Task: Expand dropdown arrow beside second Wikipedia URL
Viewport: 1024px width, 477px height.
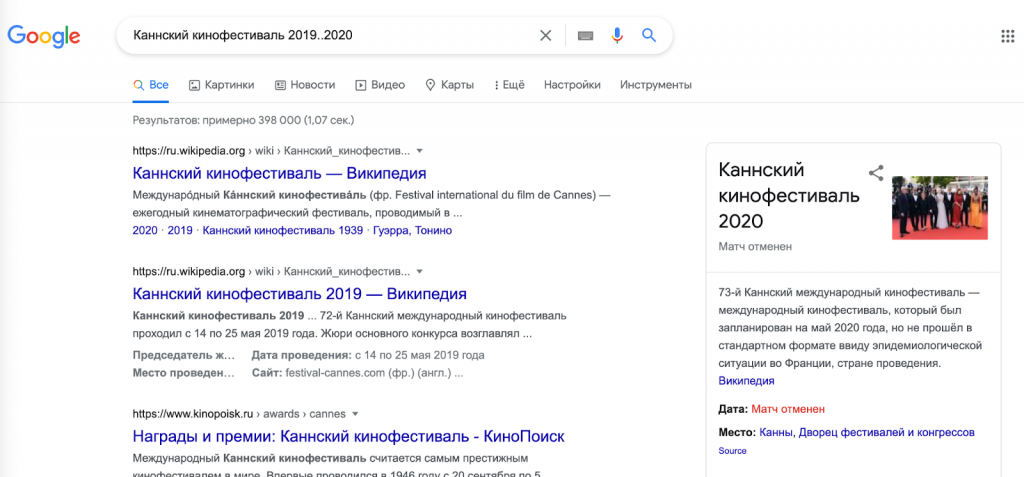Action: (420, 271)
